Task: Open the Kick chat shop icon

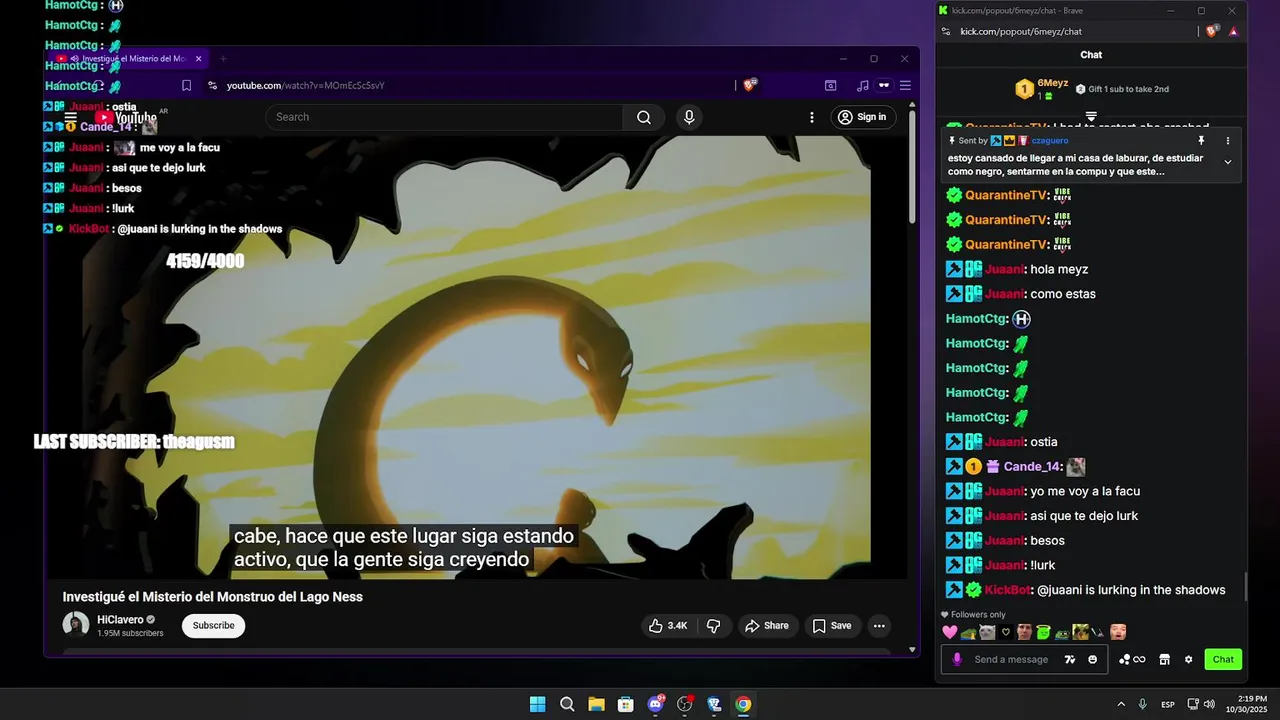Action: (x=1164, y=659)
